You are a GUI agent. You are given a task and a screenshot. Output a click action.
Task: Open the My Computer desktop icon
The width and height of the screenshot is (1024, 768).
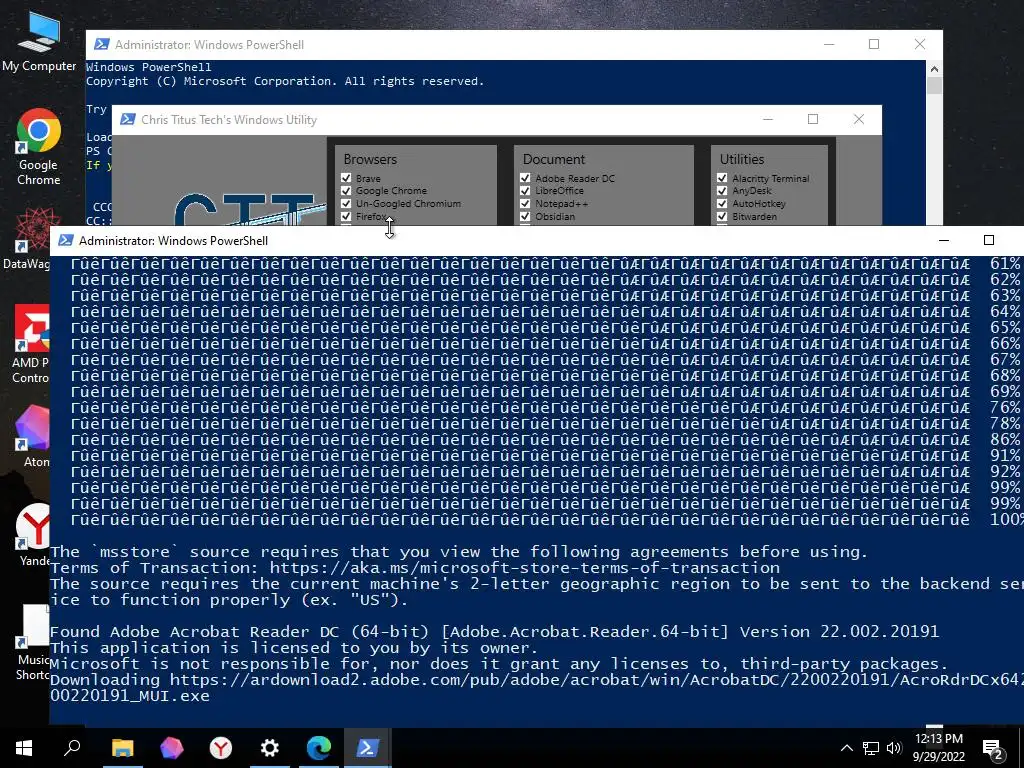[x=39, y=40]
